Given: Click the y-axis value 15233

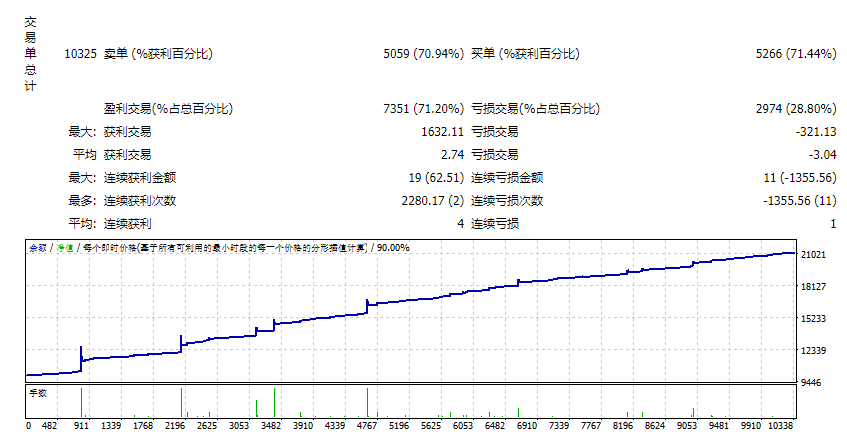Looking at the screenshot, I should [813, 319].
